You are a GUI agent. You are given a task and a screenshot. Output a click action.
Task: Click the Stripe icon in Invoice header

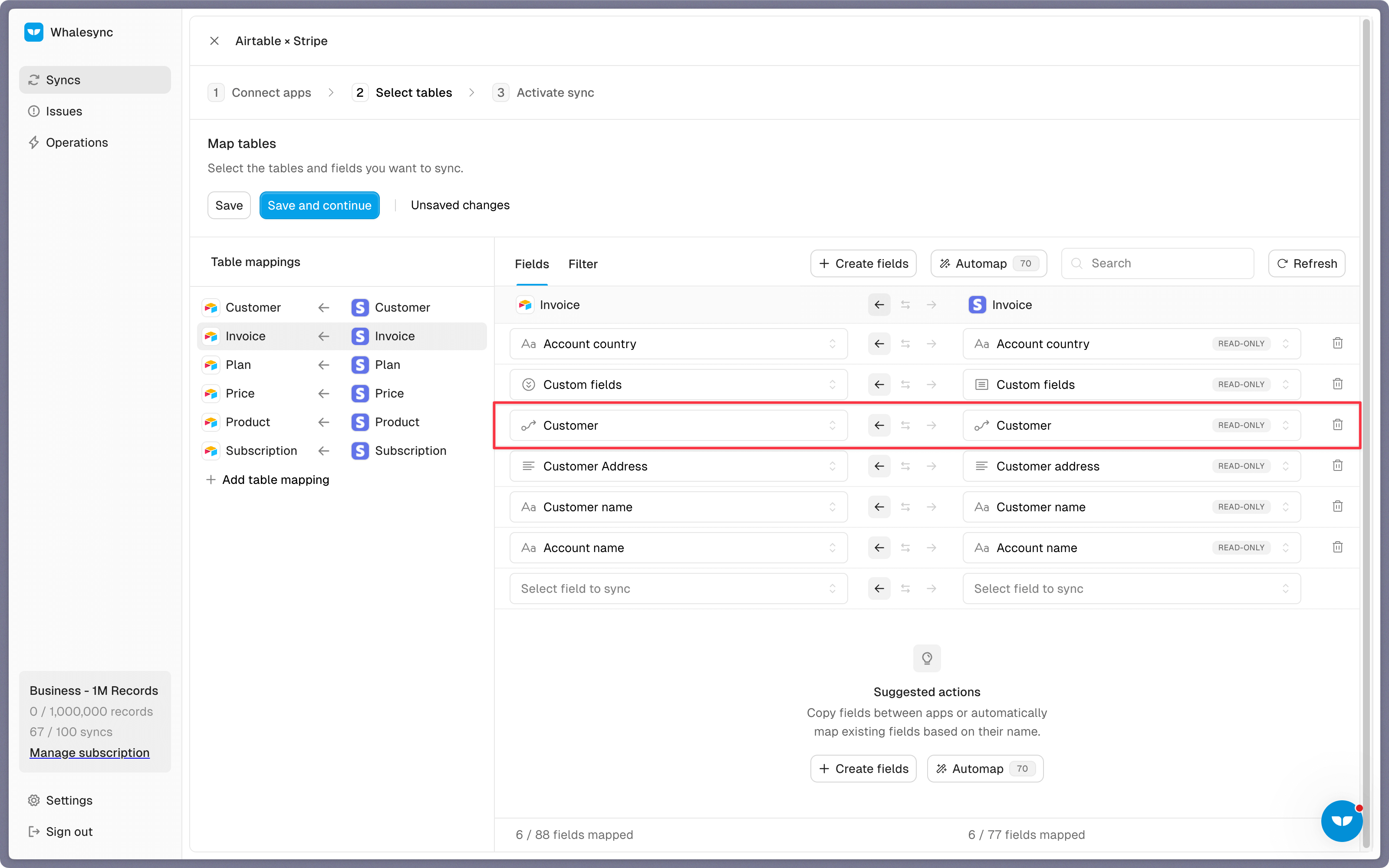click(977, 305)
